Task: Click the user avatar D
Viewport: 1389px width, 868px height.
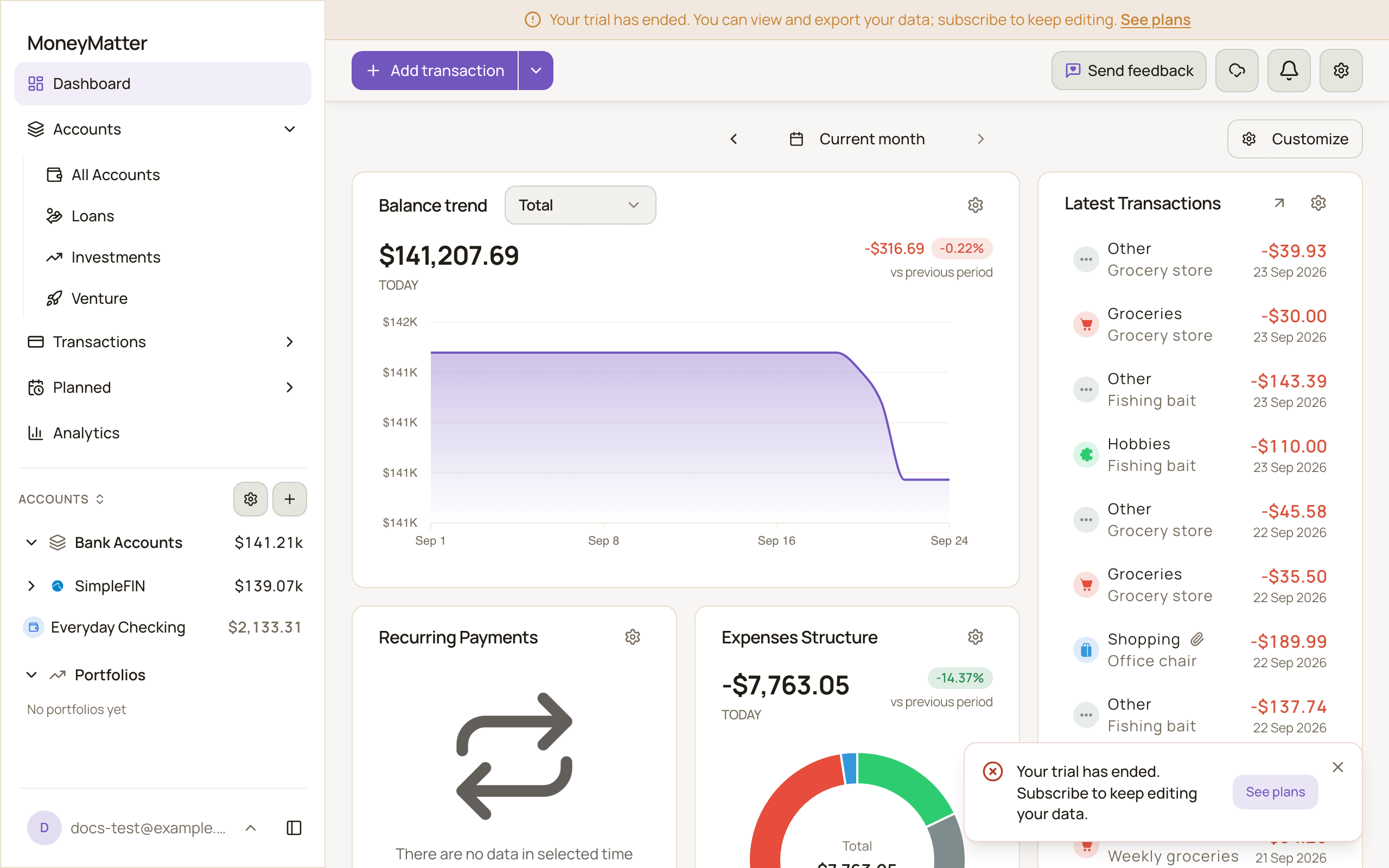Action: coord(44,827)
